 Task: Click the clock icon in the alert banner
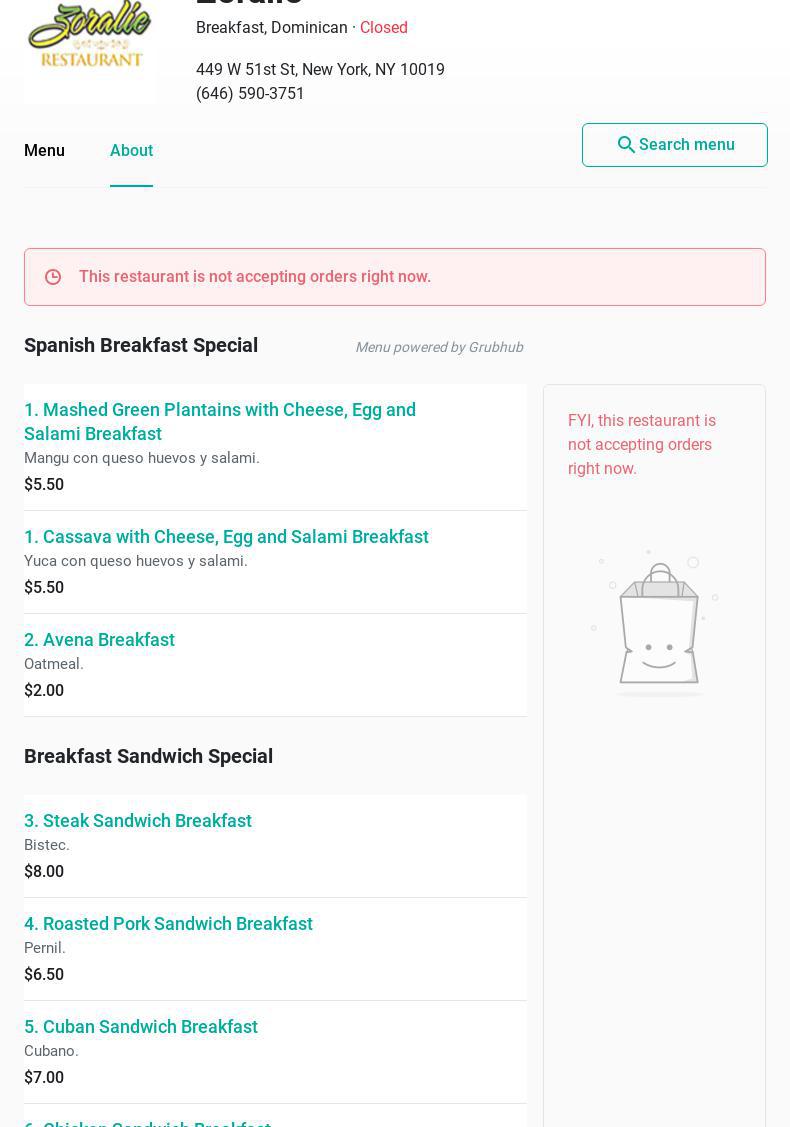point(53,277)
